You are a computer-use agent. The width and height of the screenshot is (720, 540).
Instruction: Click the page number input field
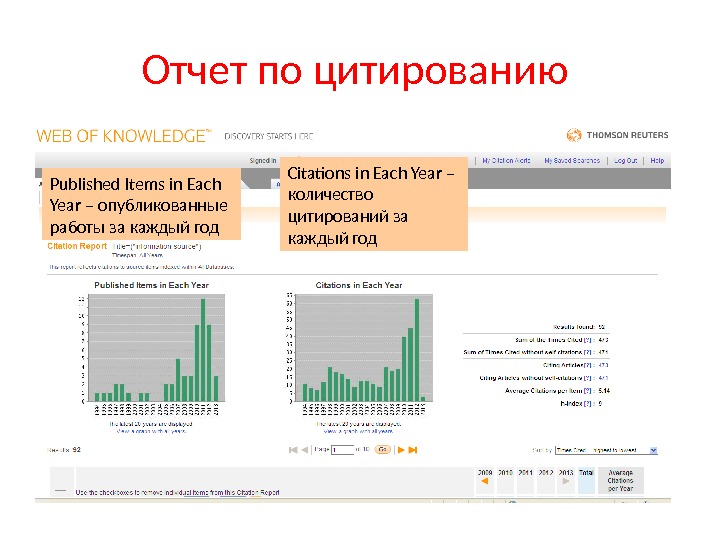pos(343,450)
